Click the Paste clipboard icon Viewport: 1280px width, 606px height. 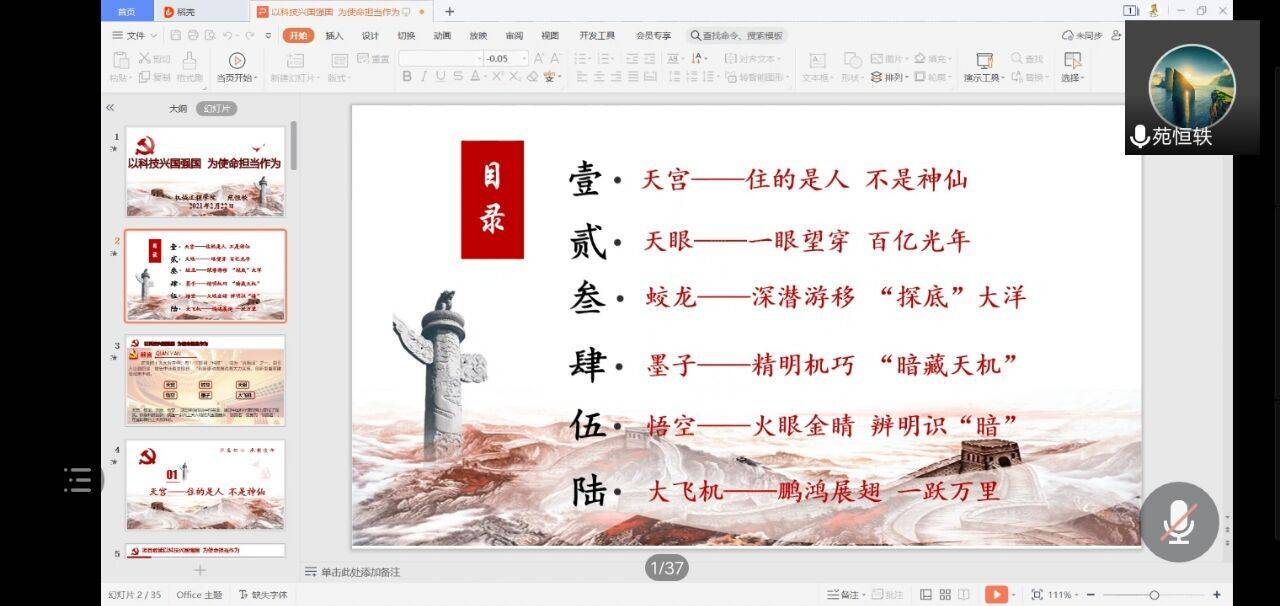[121, 60]
